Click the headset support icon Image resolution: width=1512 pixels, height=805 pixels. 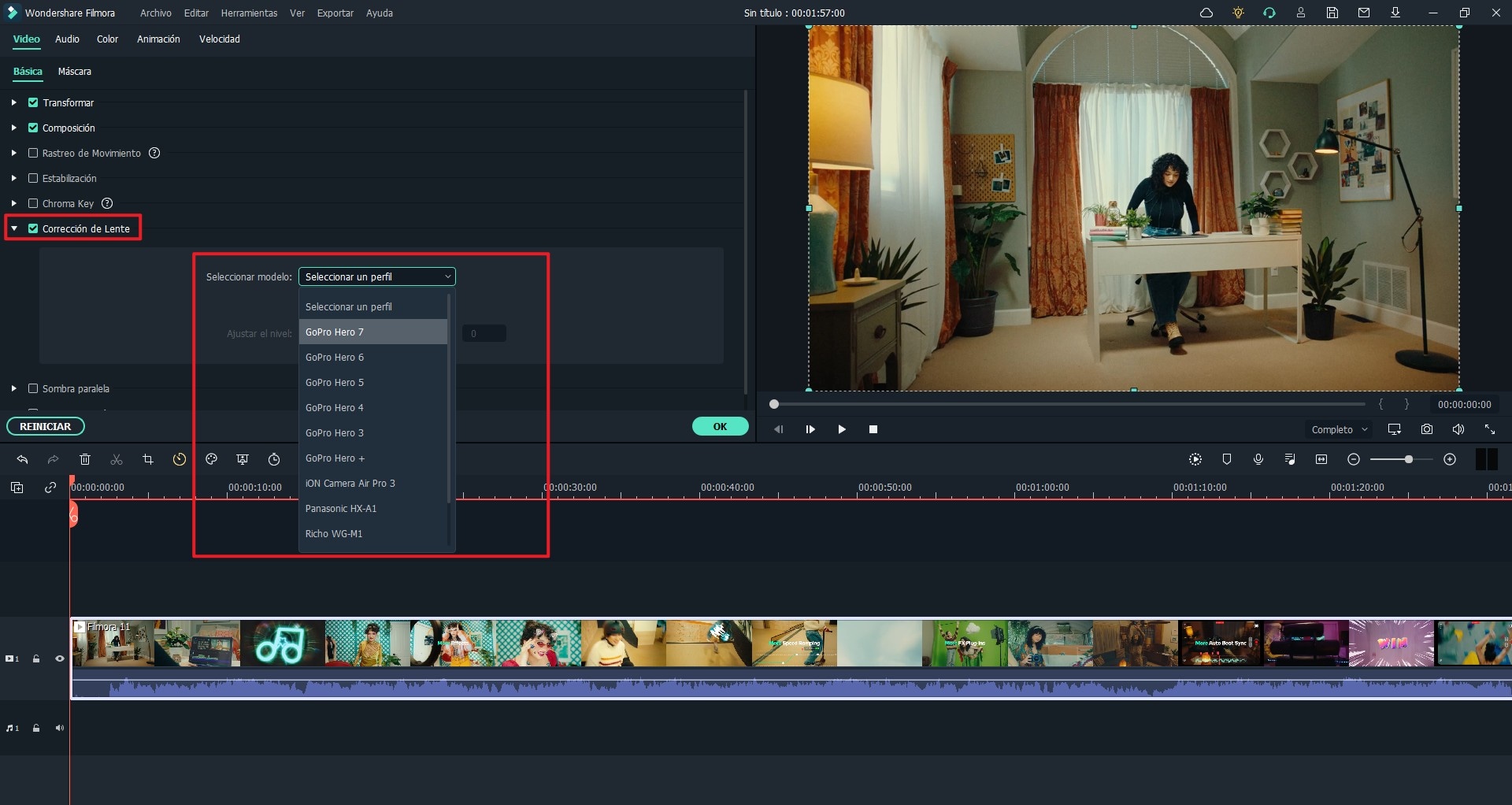tap(1269, 13)
